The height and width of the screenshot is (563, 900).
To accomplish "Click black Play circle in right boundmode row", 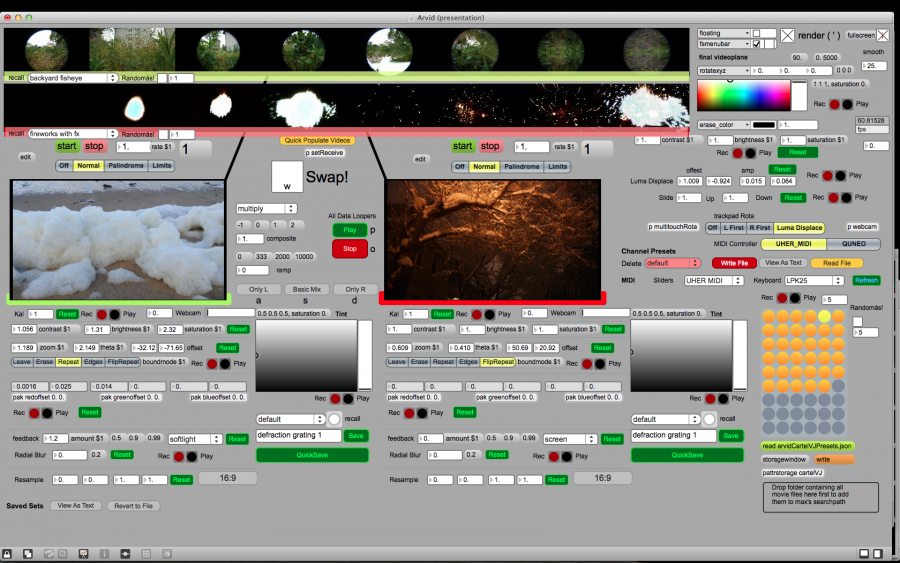I will pos(600,364).
